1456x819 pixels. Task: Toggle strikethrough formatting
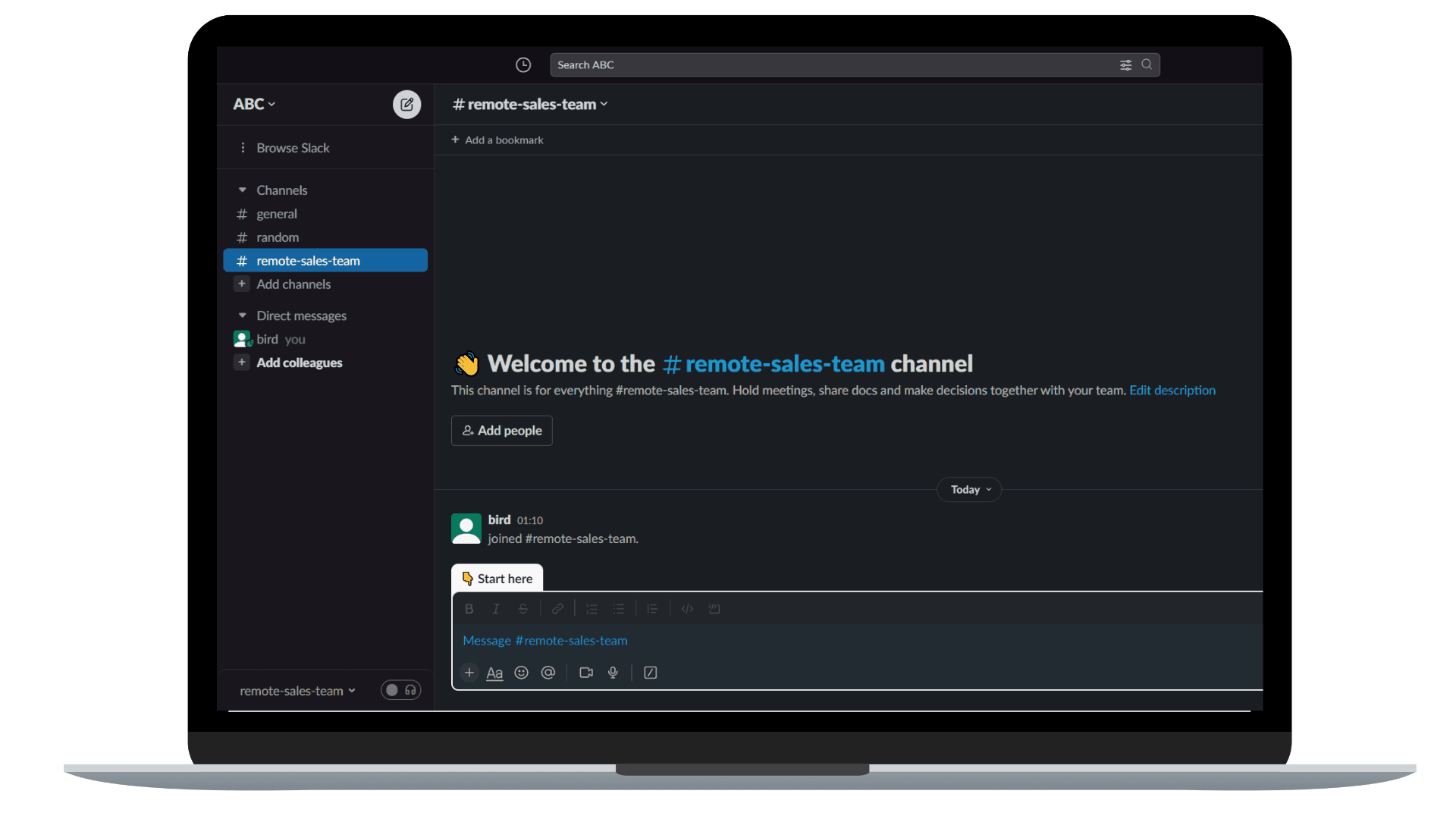(x=523, y=608)
